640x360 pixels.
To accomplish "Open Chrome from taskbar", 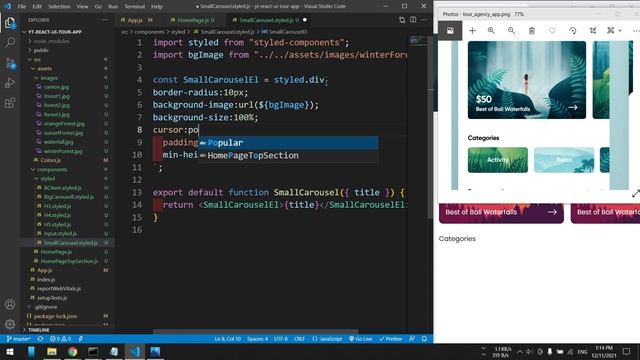I will [73, 351].
